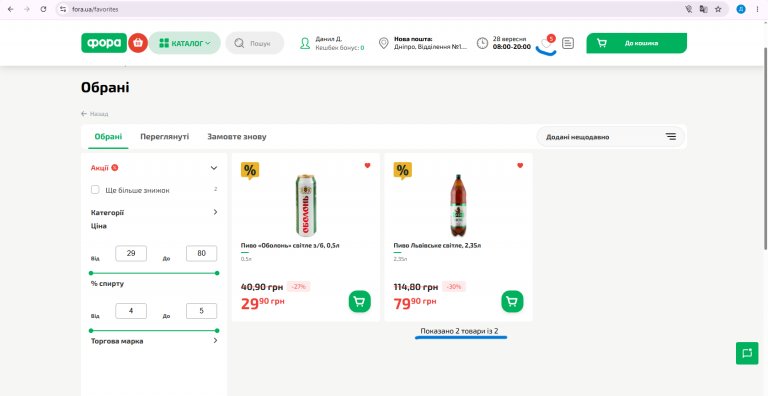This screenshot has width=768, height=396.
Task: Click the search field Пошук
Action: (x=255, y=43)
